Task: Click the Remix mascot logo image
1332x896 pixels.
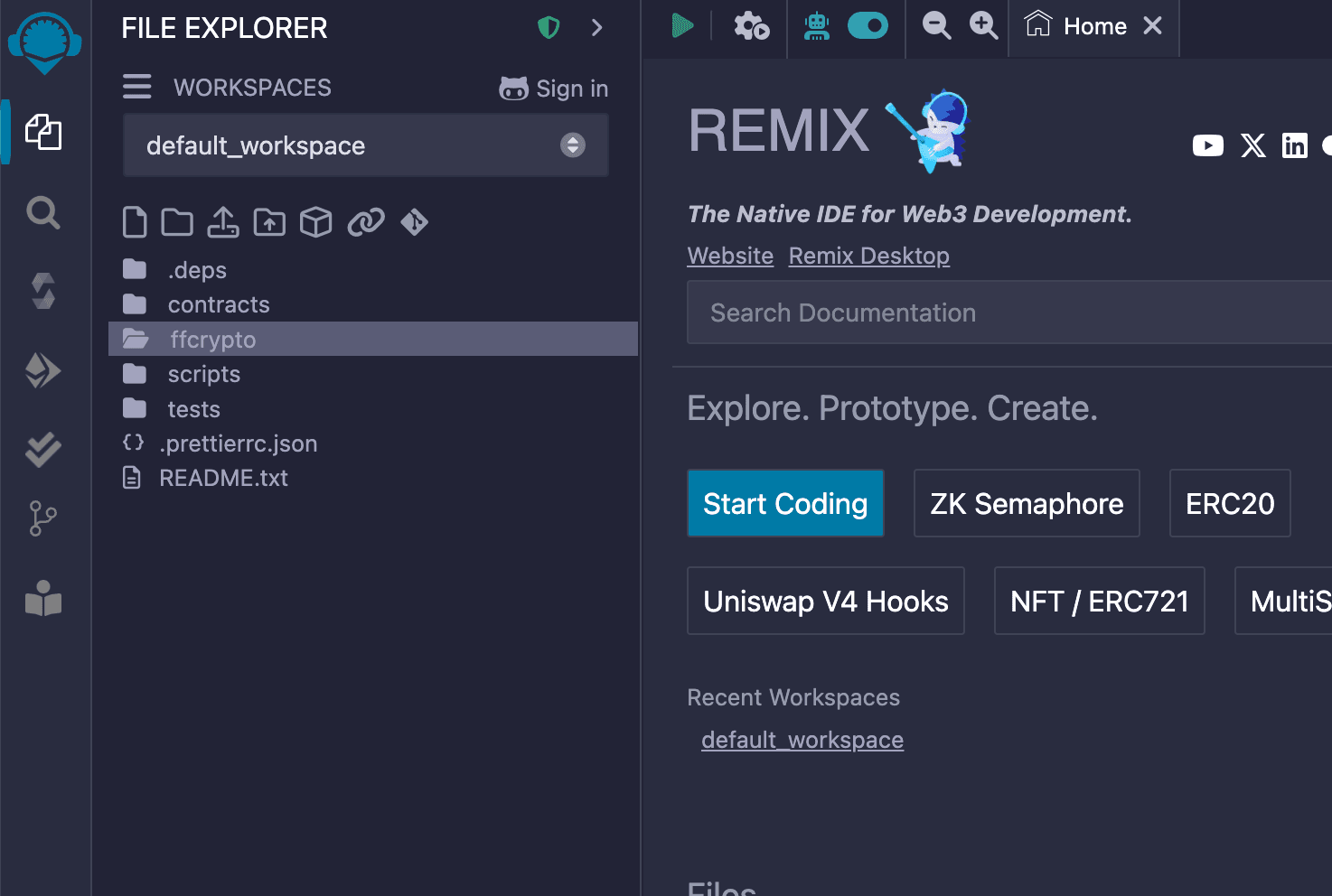Action: click(x=927, y=131)
